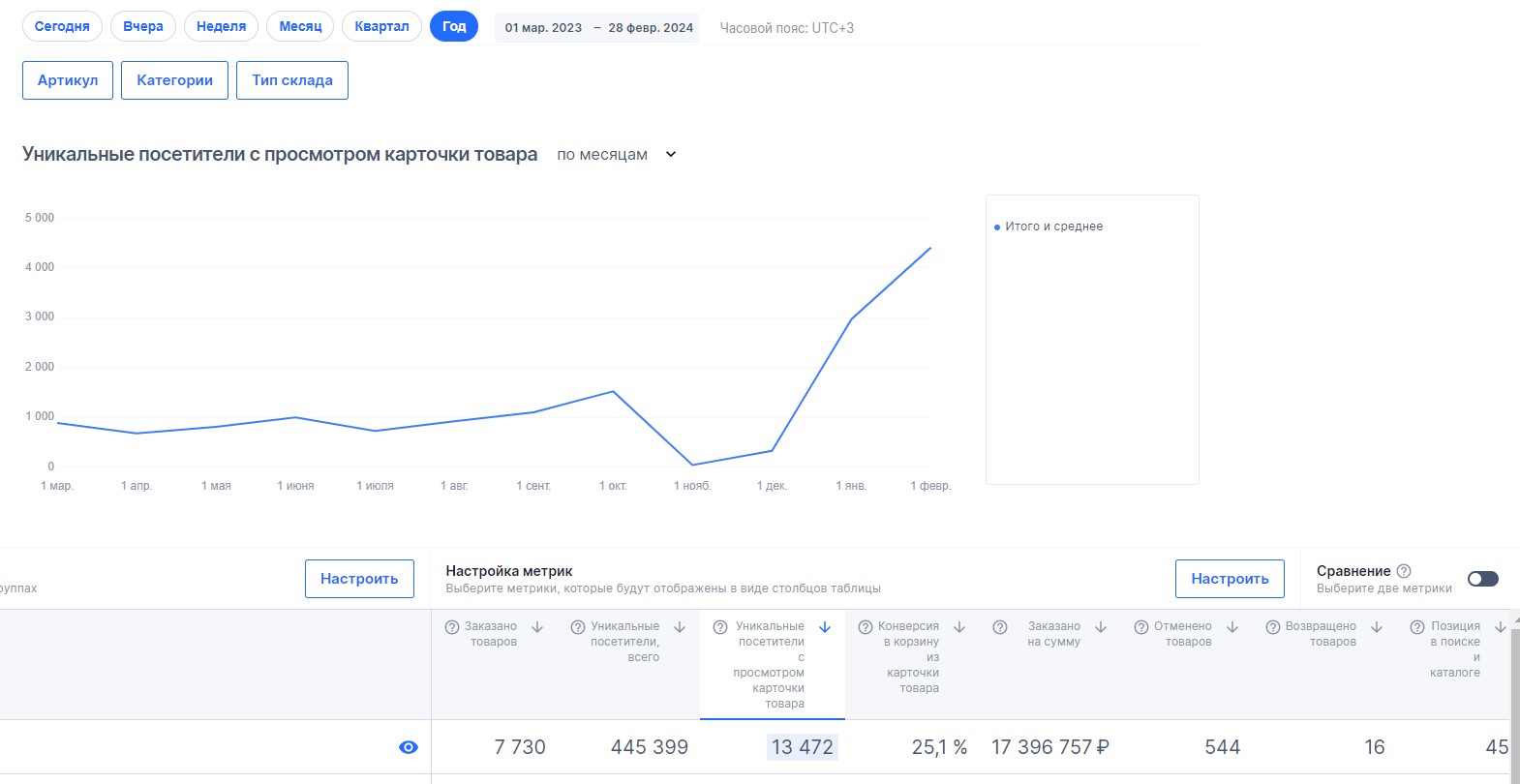
Task: Click the active blue sort arrow
Action: tap(825, 627)
